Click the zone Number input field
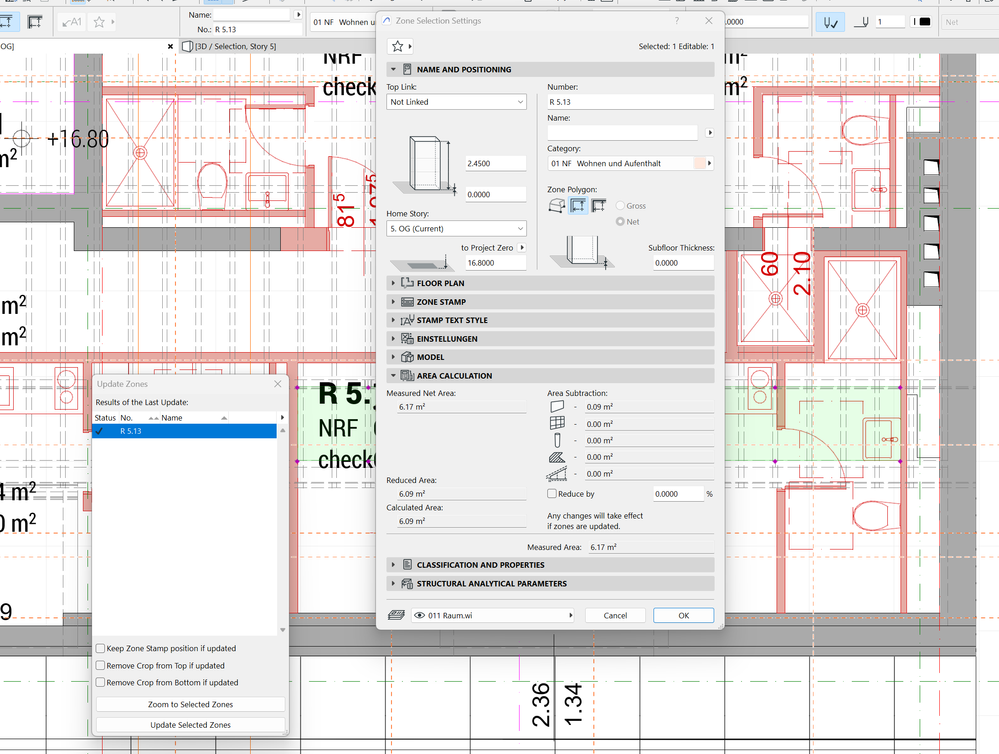The height and width of the screenshot is (754, 999). coord(630,102)
